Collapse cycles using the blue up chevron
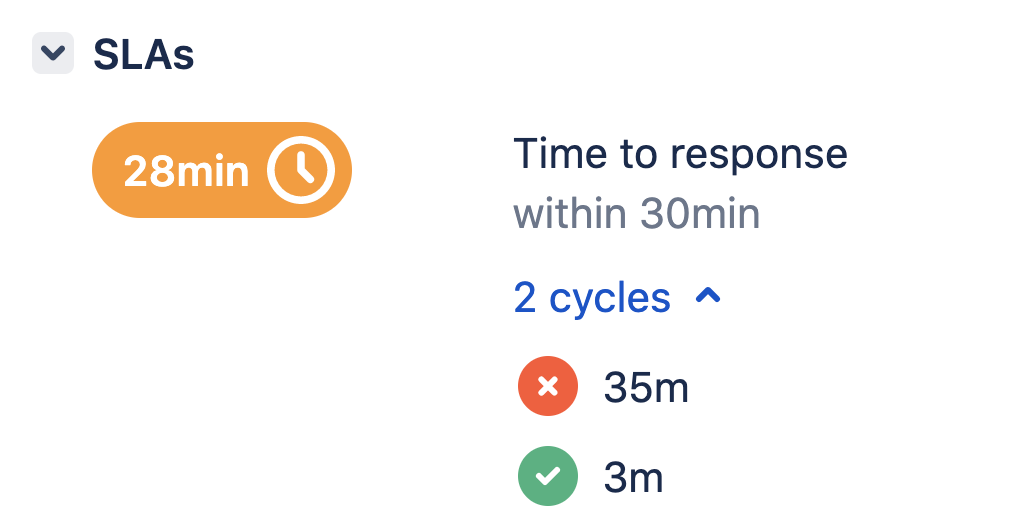The height and width of the screenshot is (532, 1024). pyautogui.click(x=708, y=296)
